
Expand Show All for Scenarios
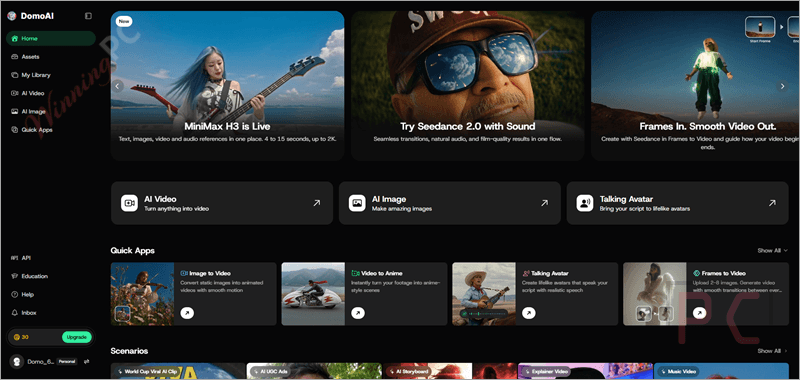[772, 351]
